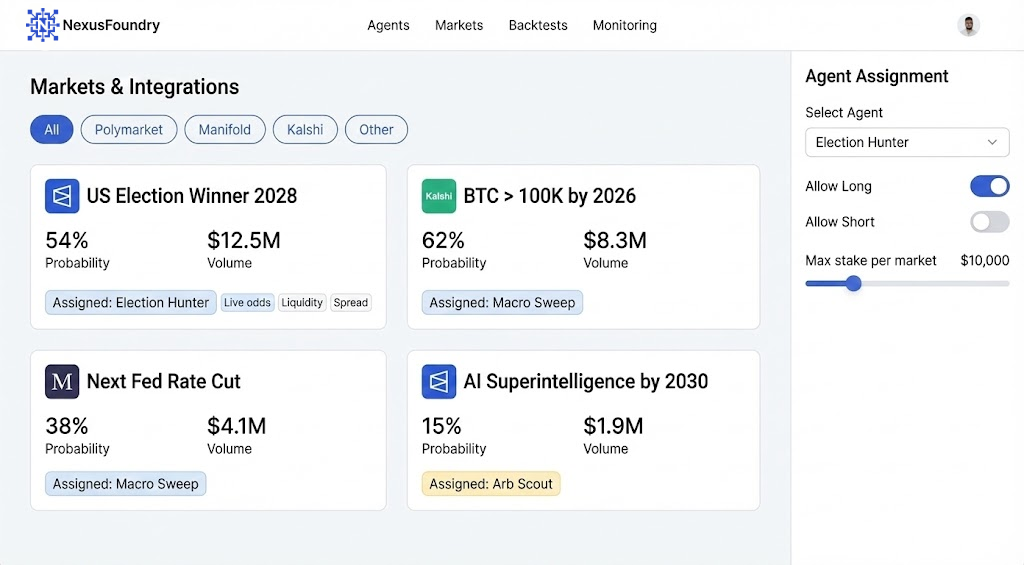Click the $12.5M volume value
This screenshot has height=565, width=1024.
pyautogui.click(x=244, y=240)
